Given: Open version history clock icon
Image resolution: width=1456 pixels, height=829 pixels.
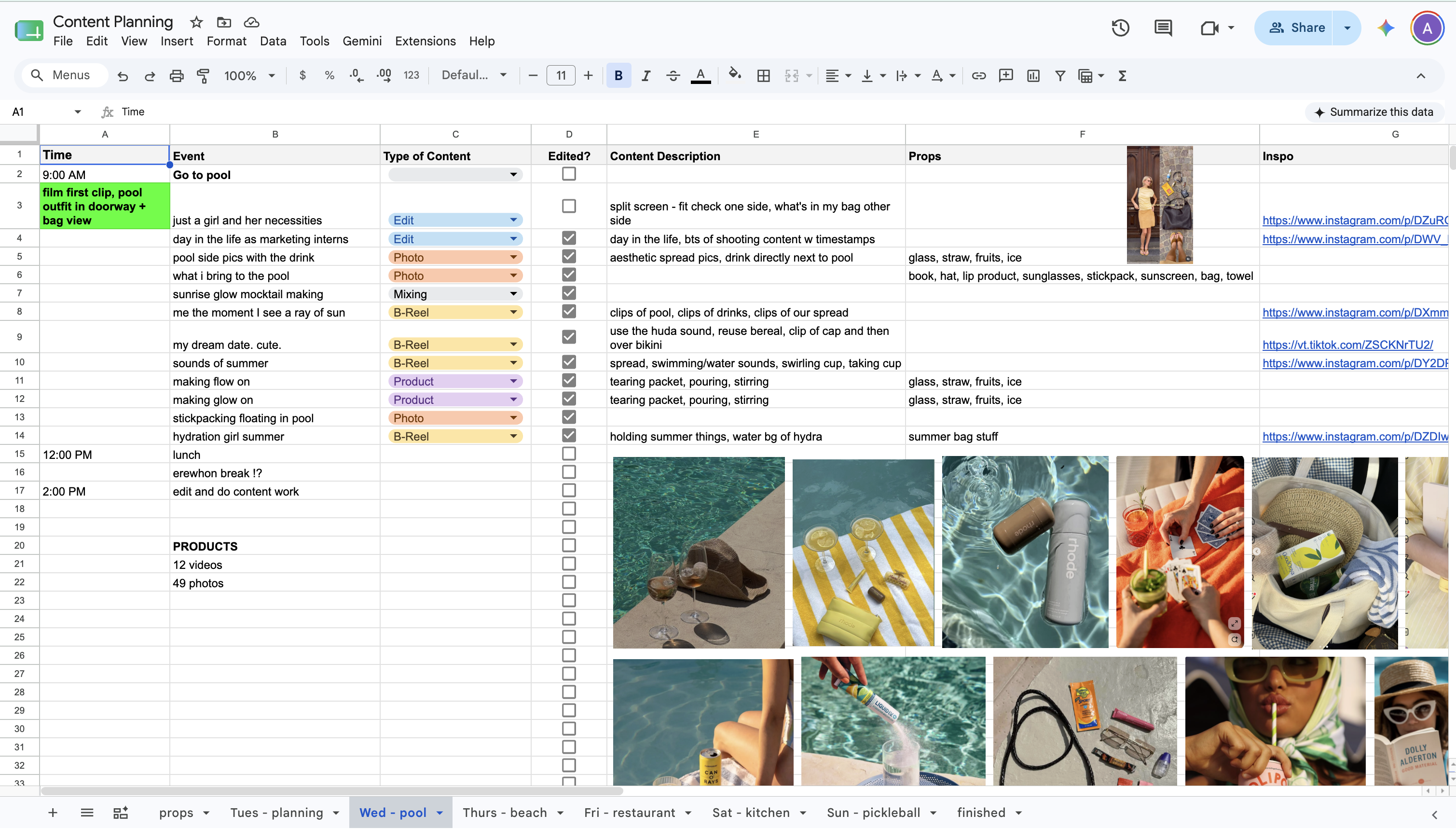Looking at the screenshot, I should [1120, 28].
